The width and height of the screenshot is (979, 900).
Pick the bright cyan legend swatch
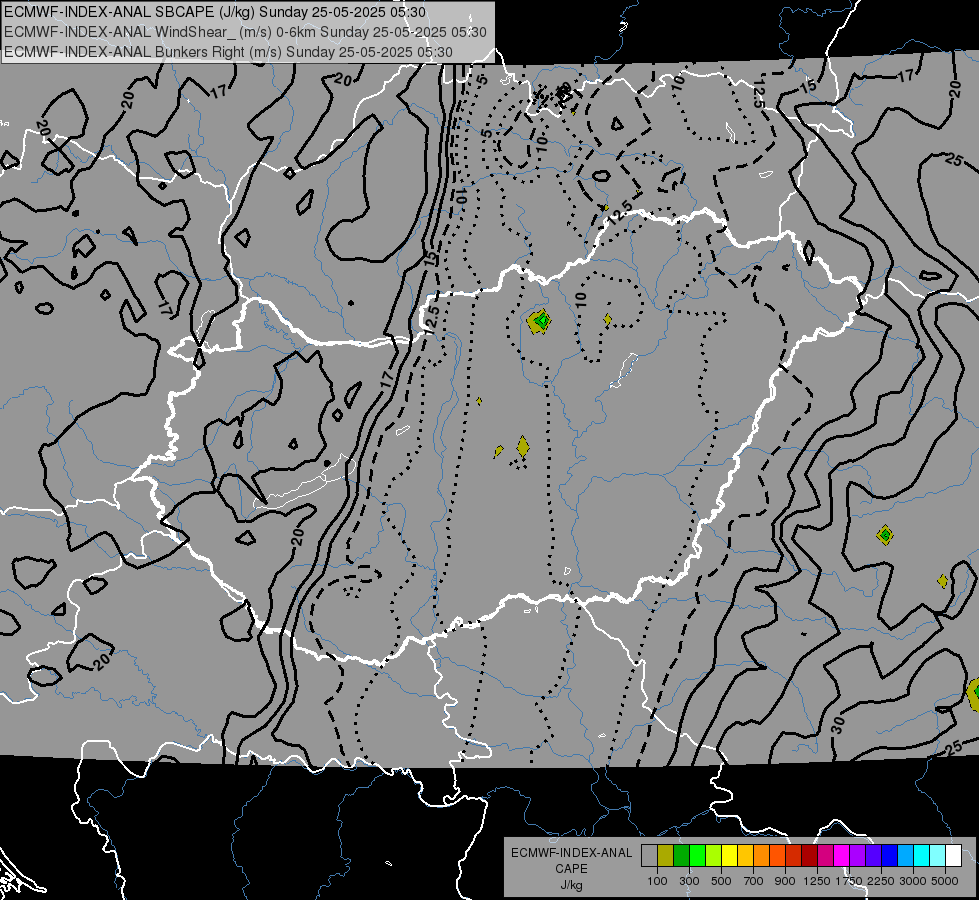click(922, 855)
